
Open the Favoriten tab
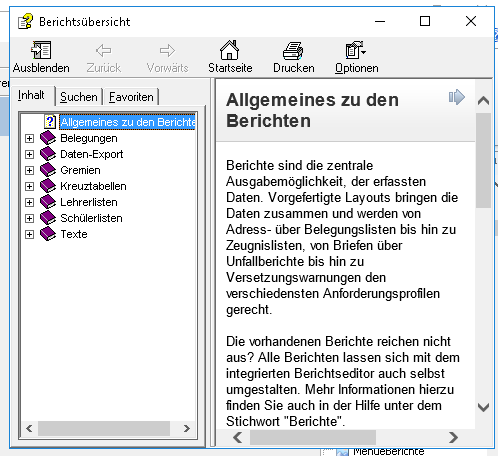pyautogui.click(x=131, y=97)
